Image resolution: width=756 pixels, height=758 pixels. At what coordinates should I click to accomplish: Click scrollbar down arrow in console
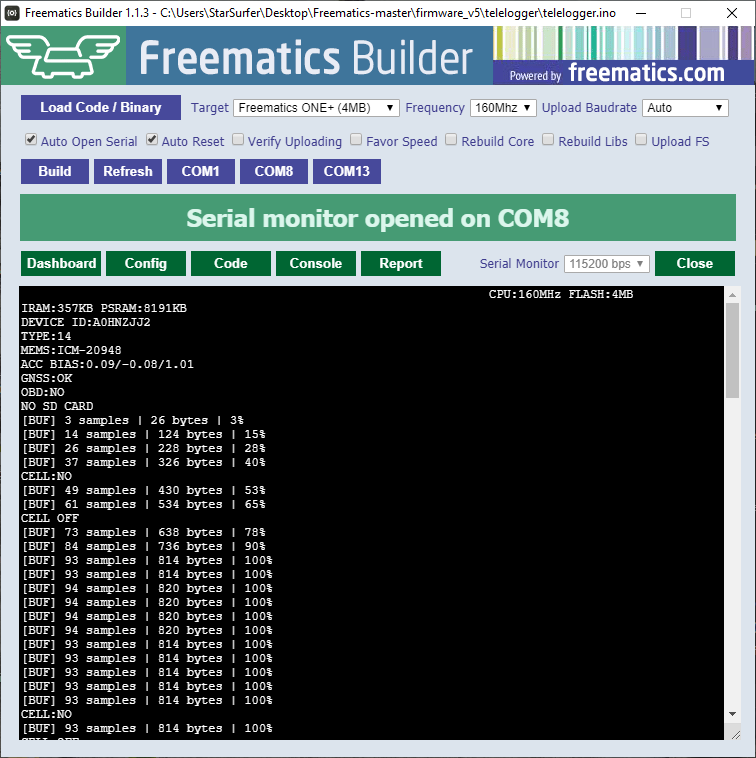pos(732,714)
